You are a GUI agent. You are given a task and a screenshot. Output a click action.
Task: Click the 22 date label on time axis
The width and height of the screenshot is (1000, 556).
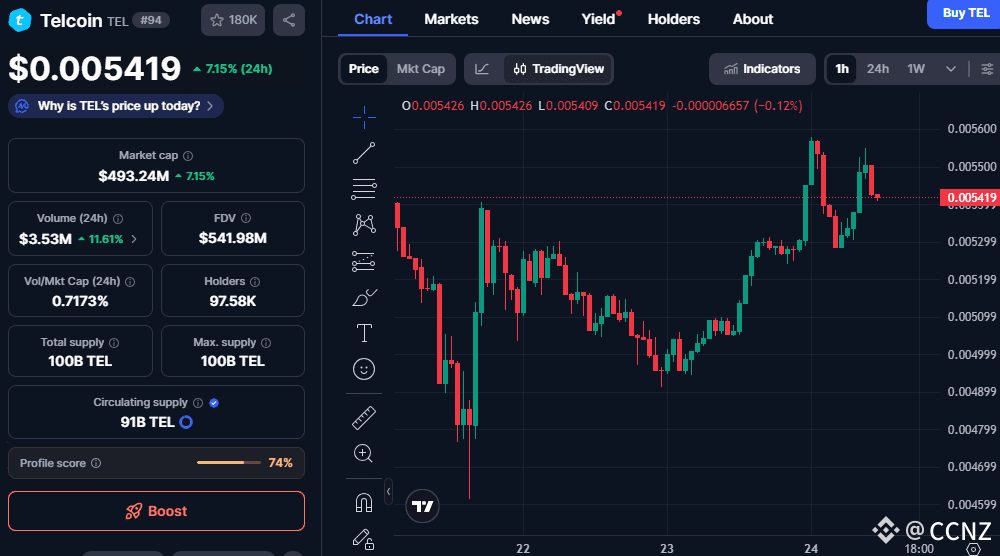523,548
